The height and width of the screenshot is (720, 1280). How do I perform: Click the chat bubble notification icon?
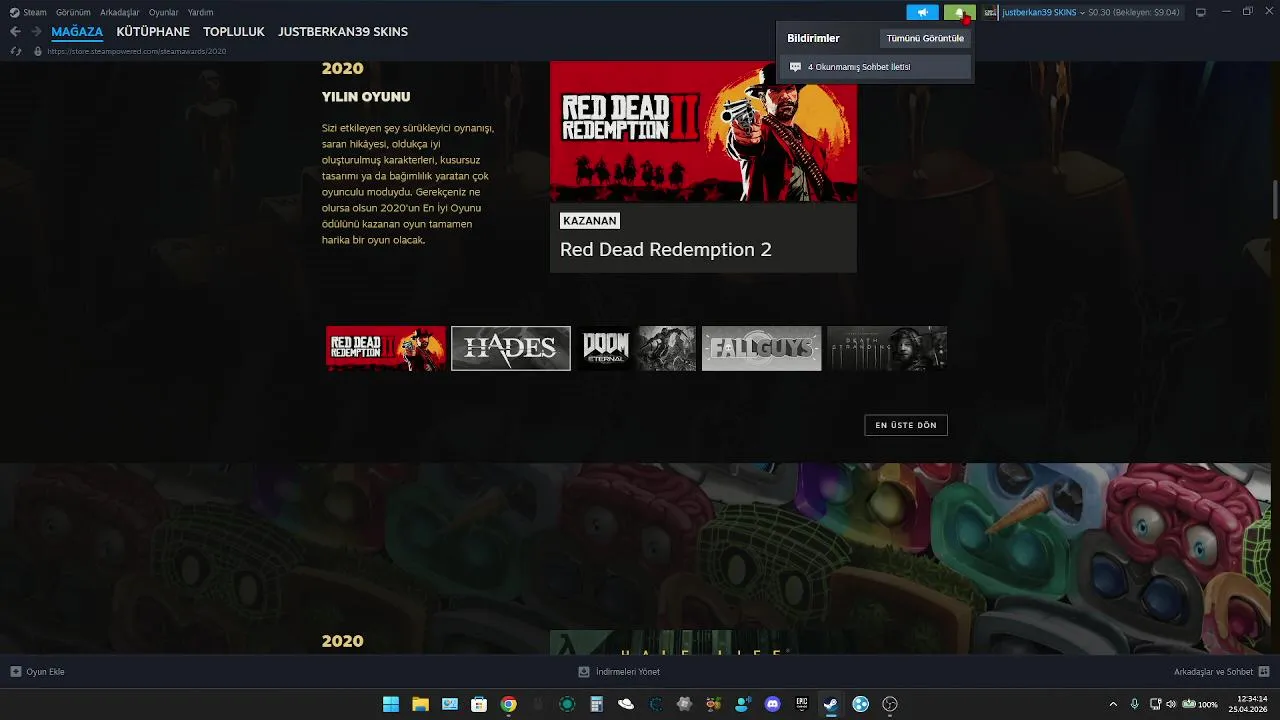pos(795,67)
